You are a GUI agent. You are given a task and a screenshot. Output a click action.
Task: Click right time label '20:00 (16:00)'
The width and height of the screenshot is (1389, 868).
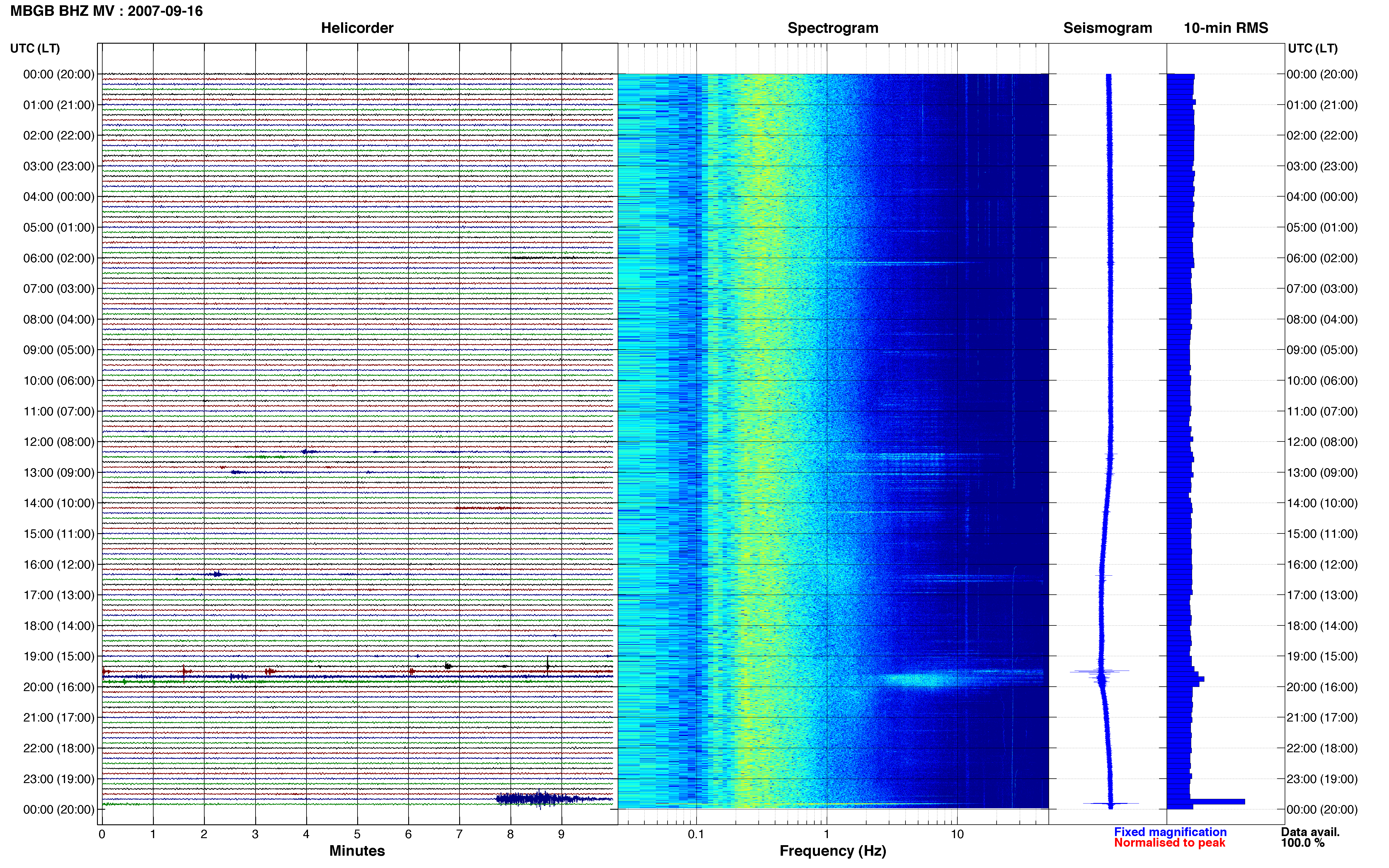[x=1322, y=687]
